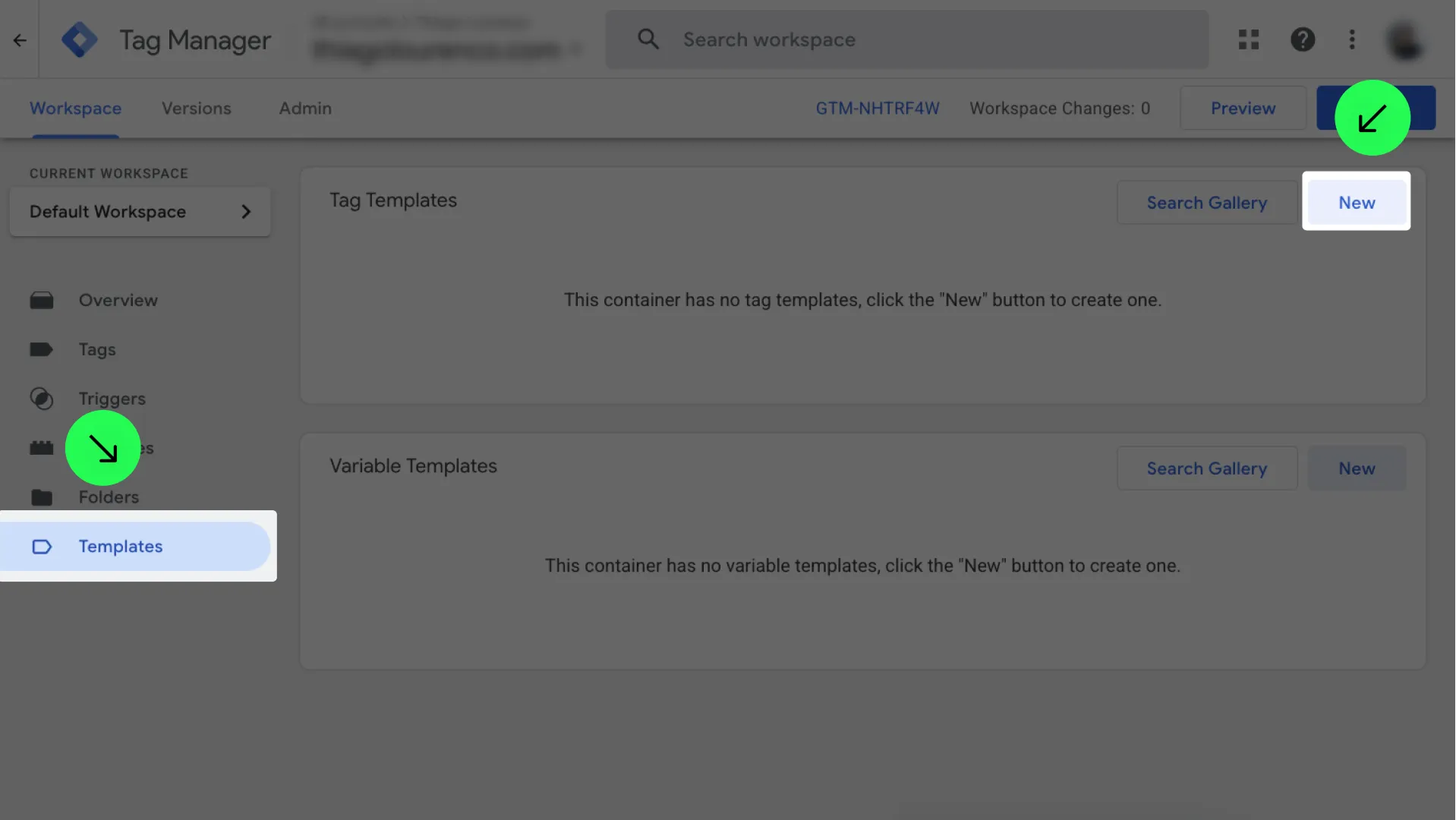This screenshot has width=1456, height=820.
Task: Click the back arrow icon
Action: pyautogui.click(x=20, y=40)
